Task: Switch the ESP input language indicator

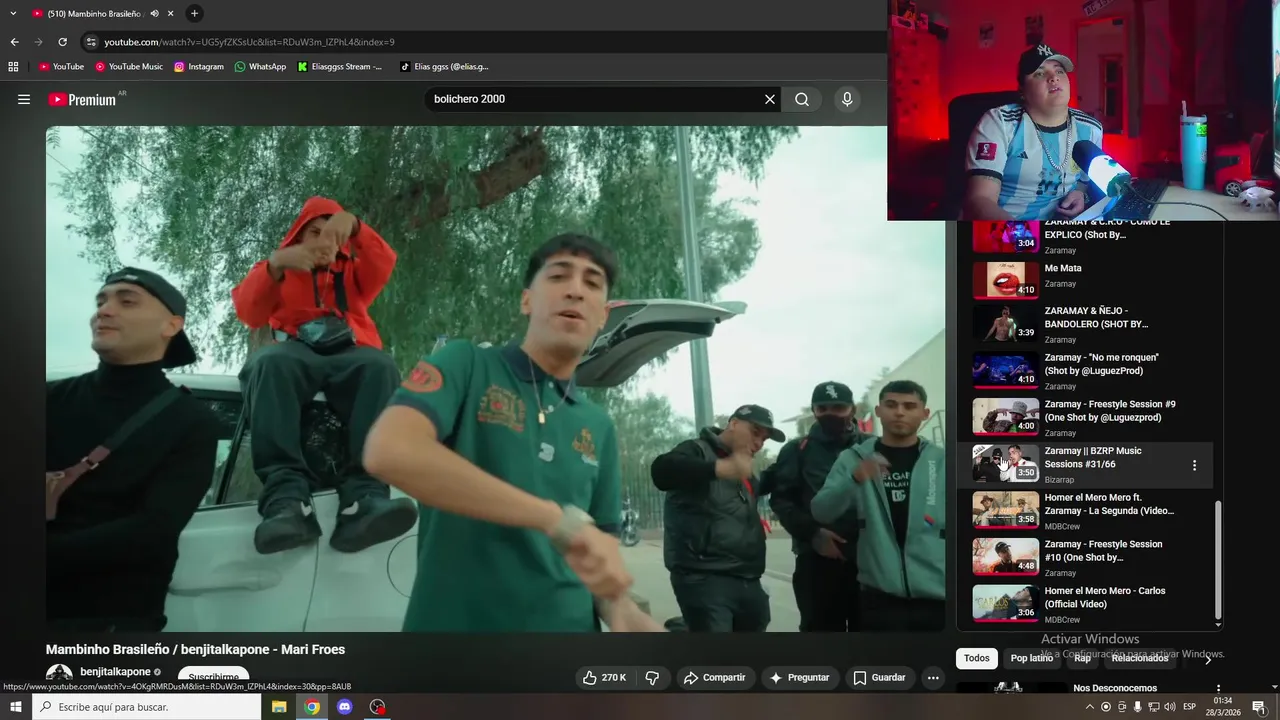Action: click(1190, 707)
